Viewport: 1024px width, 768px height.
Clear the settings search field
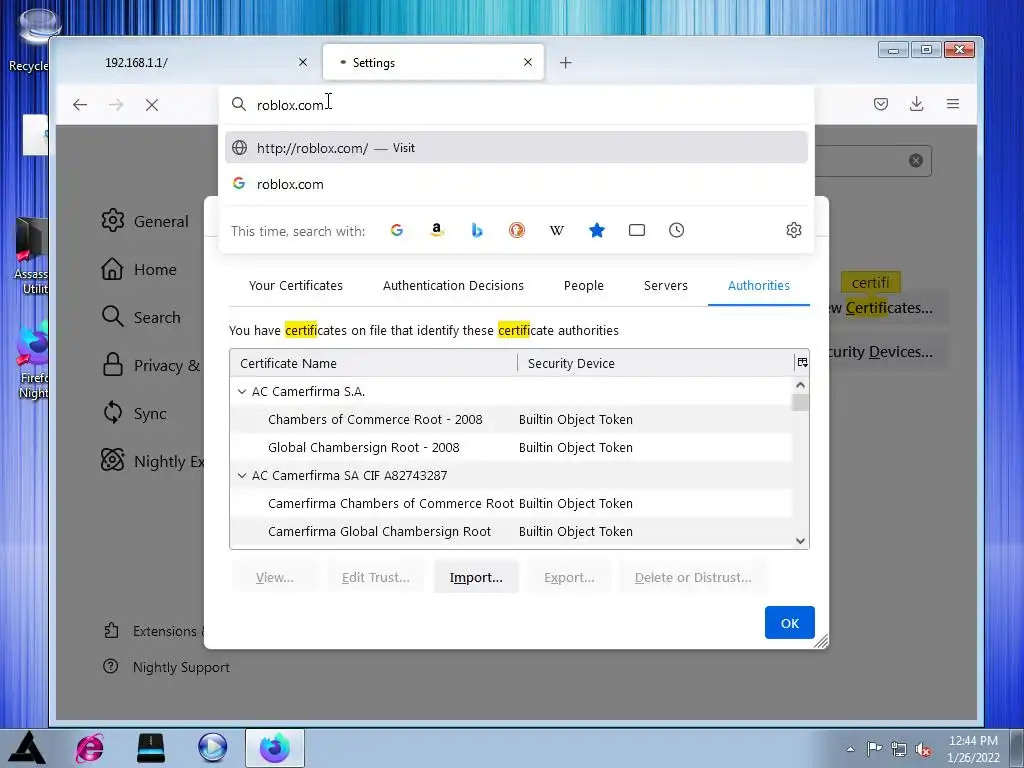pyautogui.click(x=916, y=161)
